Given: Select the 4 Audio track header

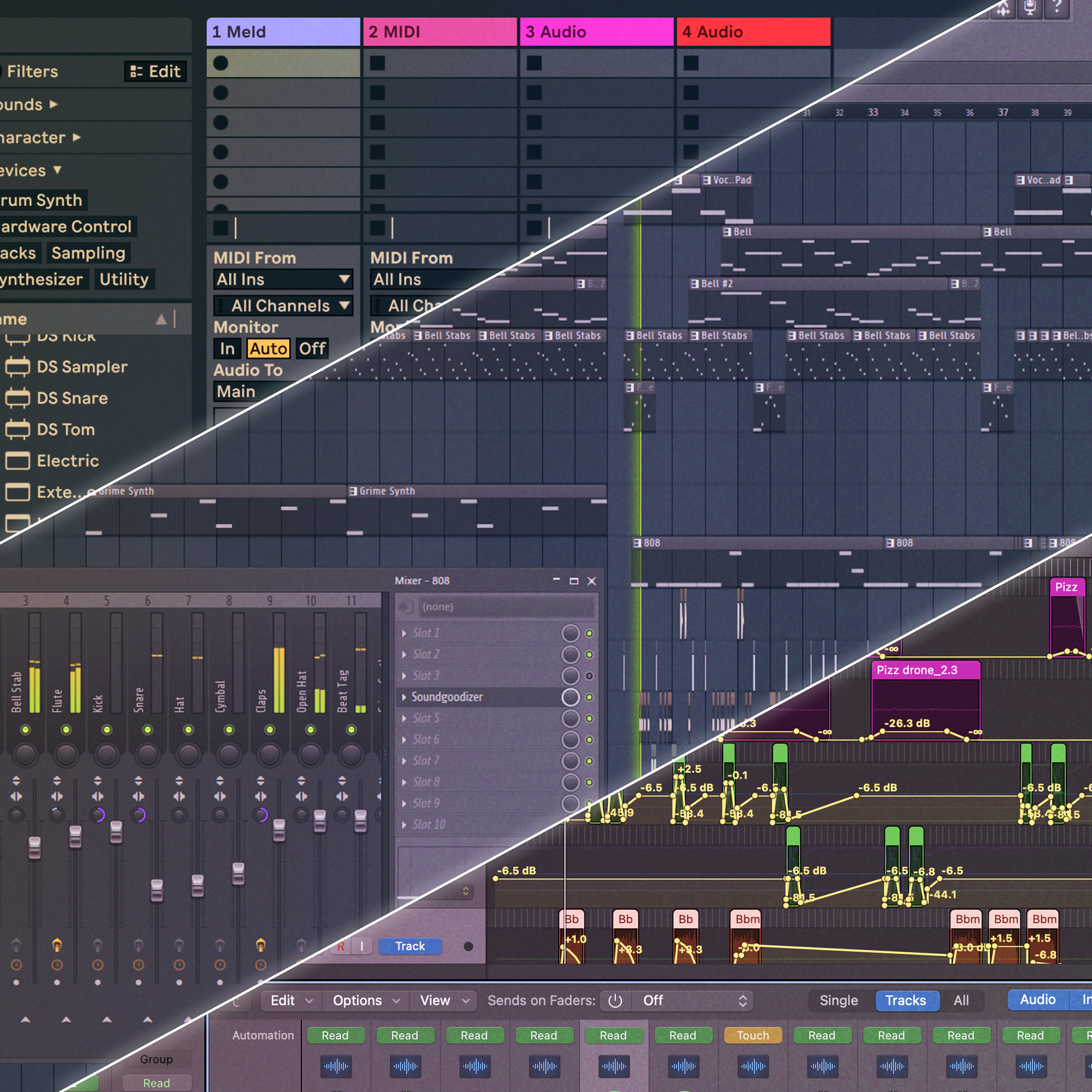Looking at the screenshot, I should pos(753,31).
